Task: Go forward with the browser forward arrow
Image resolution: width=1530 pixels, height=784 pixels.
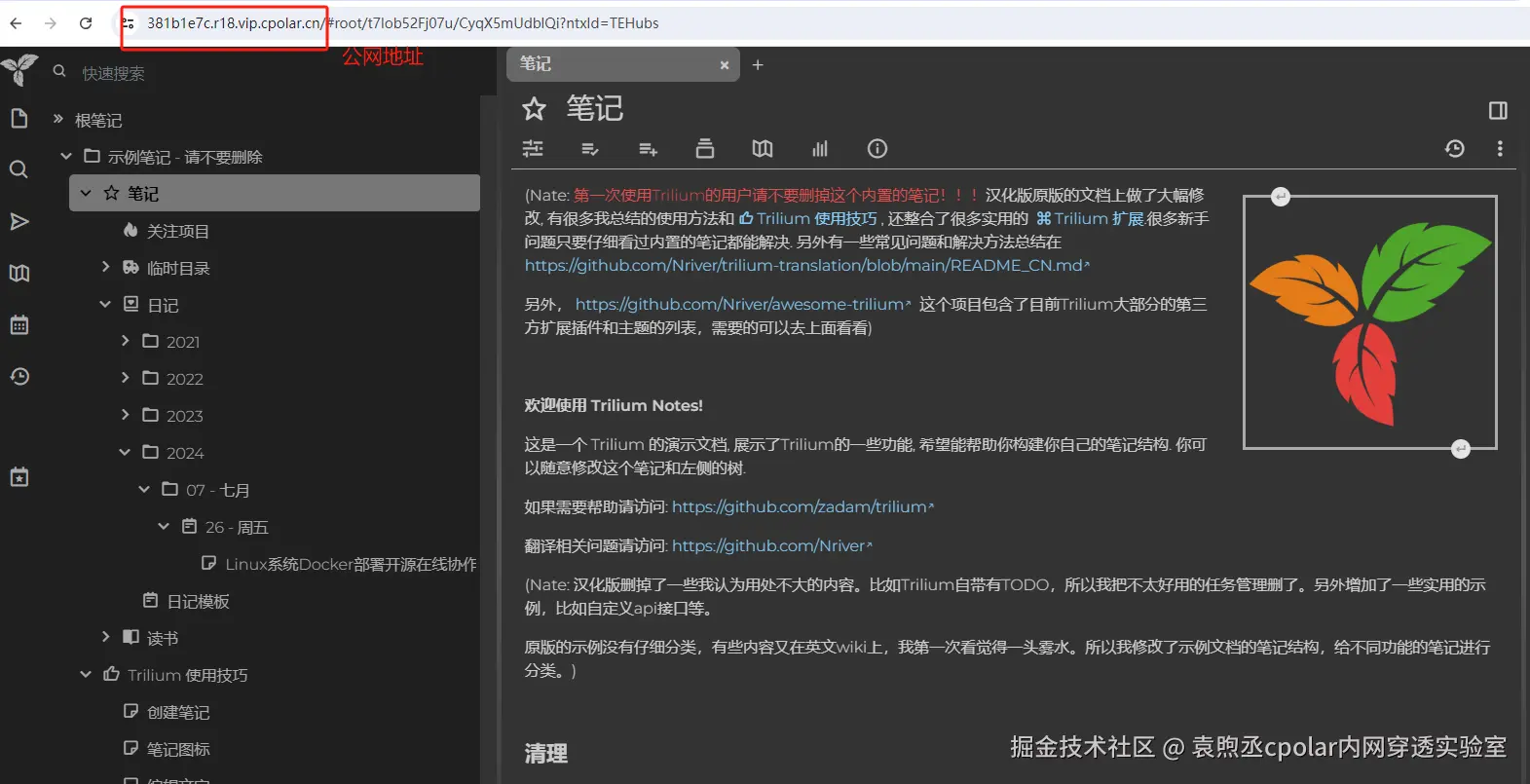Action: [x=51, y=23]
